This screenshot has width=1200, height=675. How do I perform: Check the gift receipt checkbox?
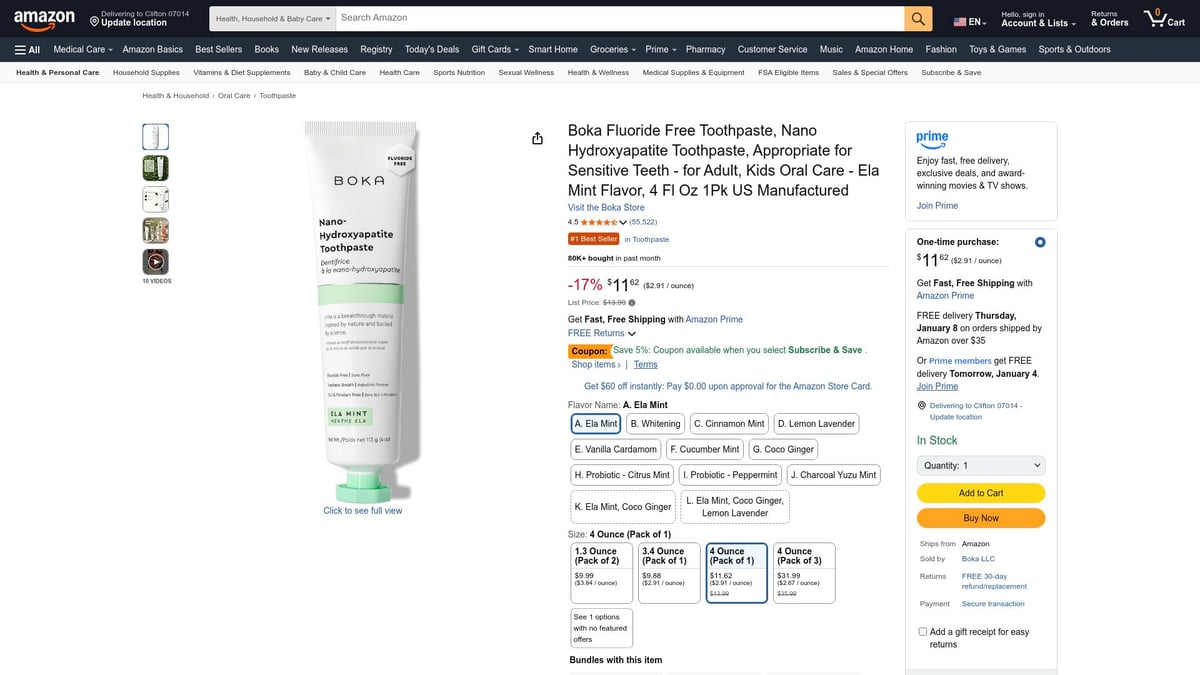point(922,630)
